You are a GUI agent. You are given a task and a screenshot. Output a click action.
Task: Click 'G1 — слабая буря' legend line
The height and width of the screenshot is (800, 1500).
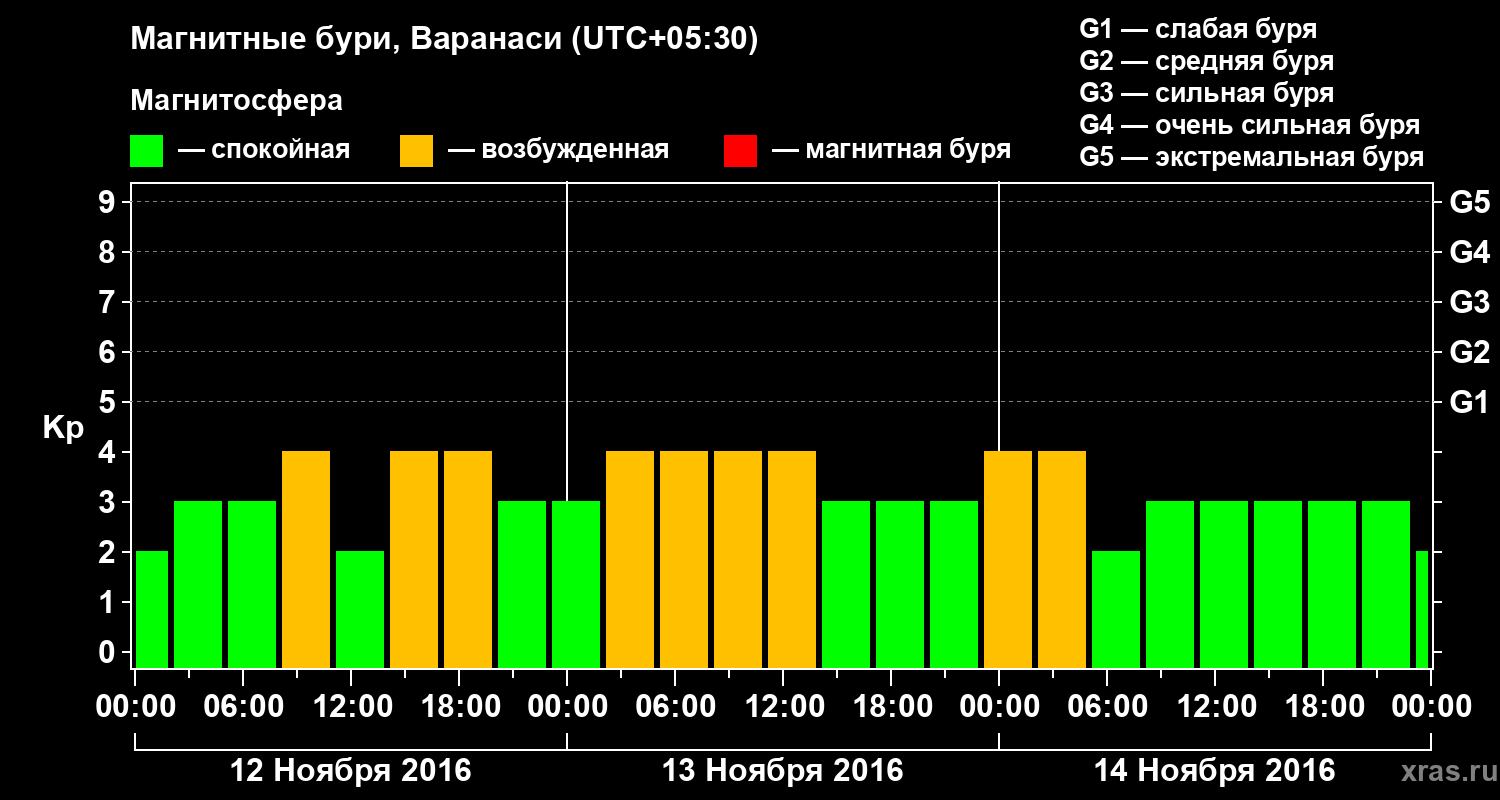(x=1198, y=29)
